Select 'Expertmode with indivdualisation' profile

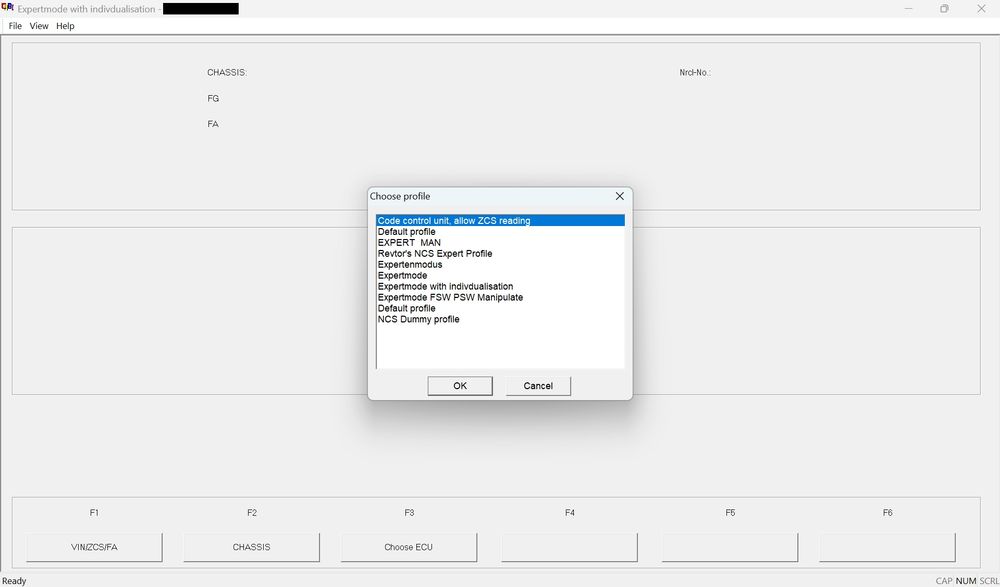(x=500, y=286)
